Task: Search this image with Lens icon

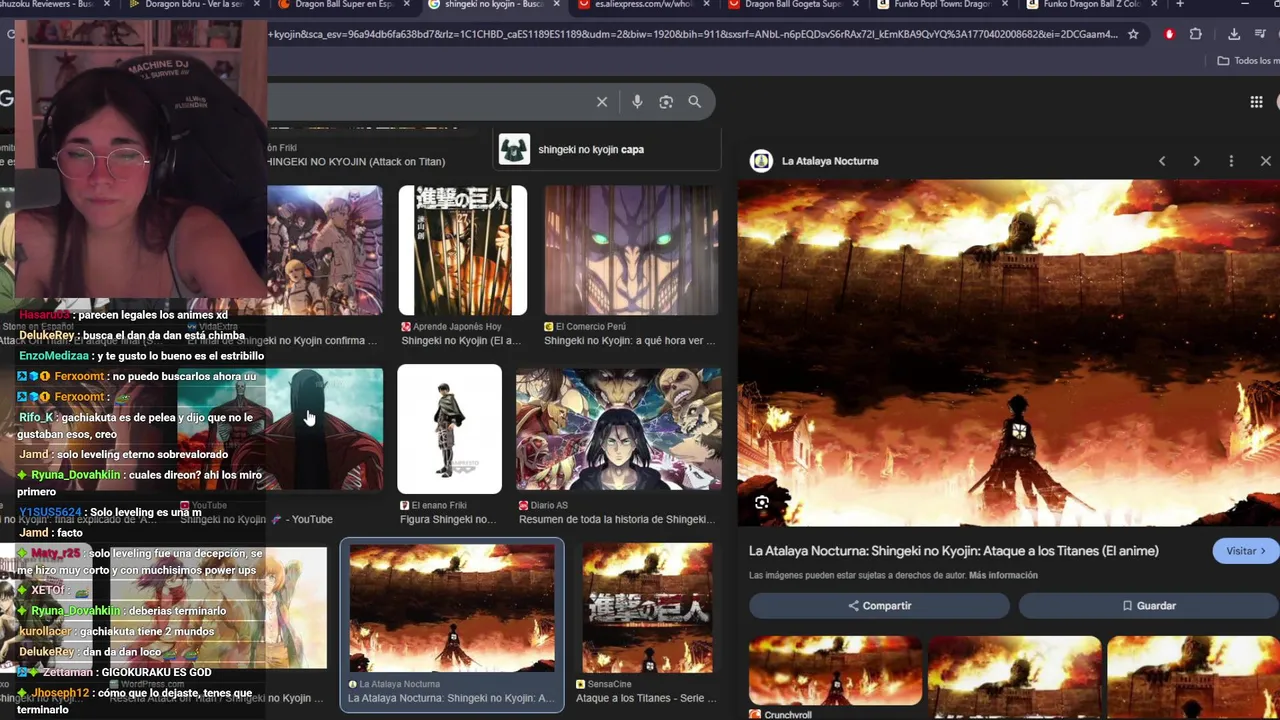Action: (762, 502)
